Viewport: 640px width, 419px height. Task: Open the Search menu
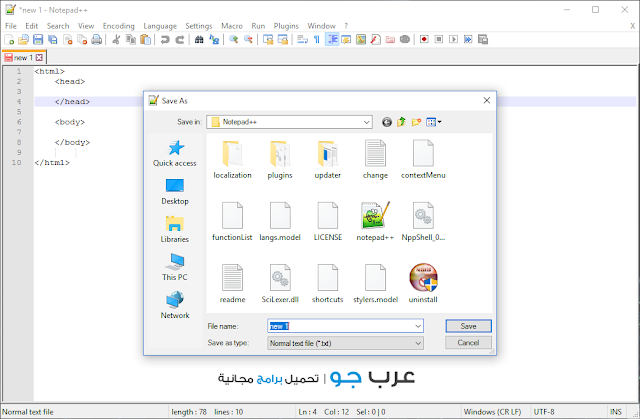click(x=58, y=26)
